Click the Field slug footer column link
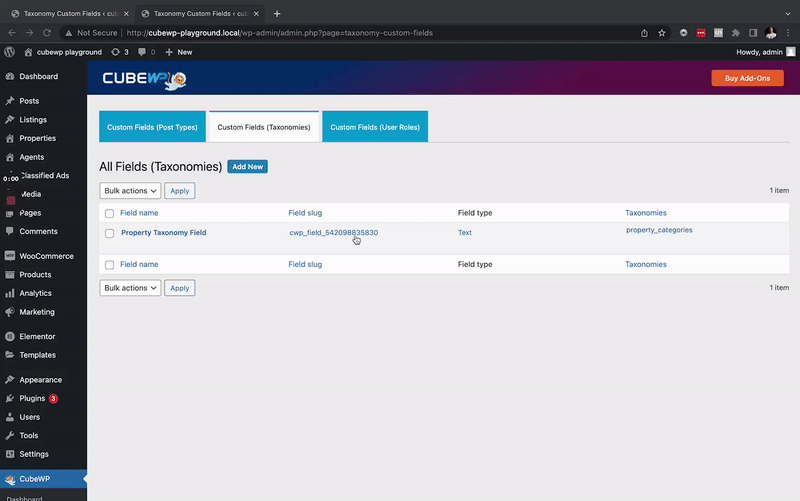This screenshot has width=800, height=501. 305,264
